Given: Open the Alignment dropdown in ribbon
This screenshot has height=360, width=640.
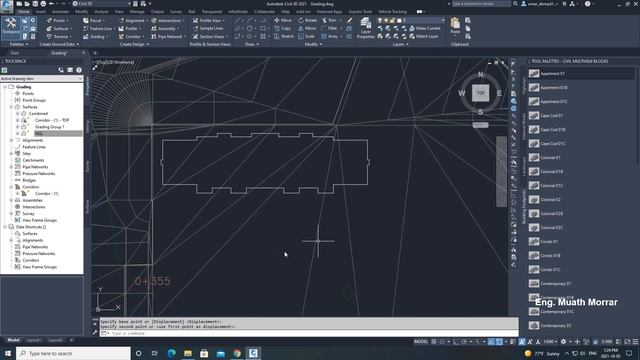Looking at the screenshot, I should point(133,20).
